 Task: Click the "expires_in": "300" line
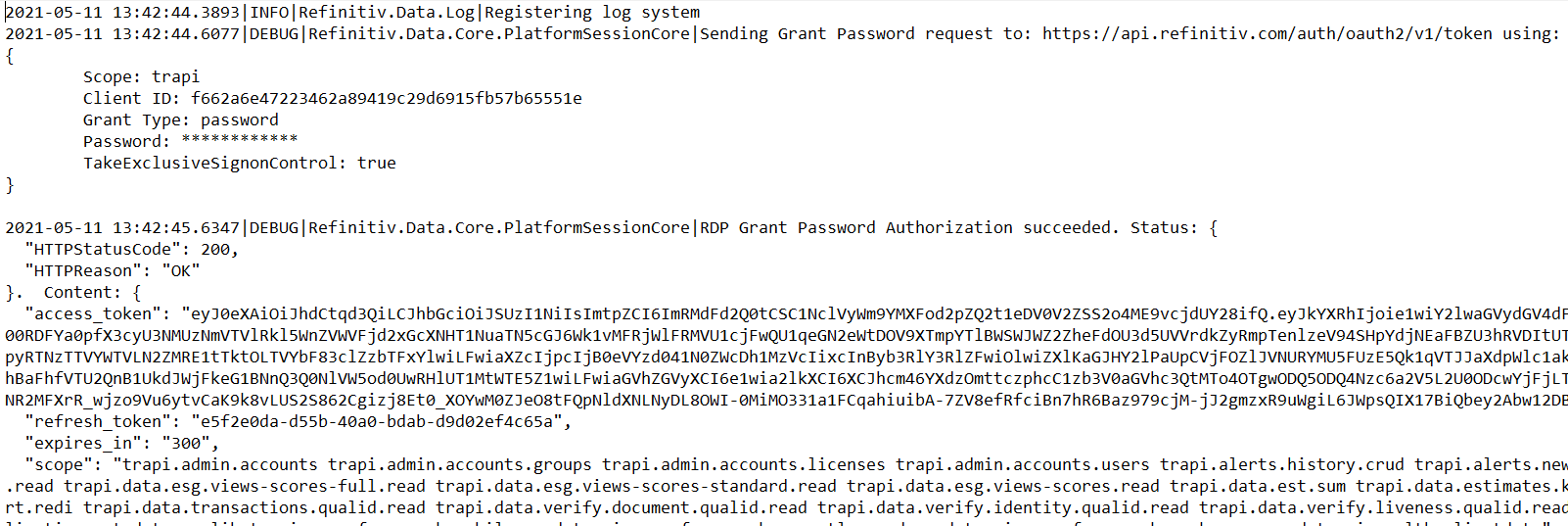tap(121, 443)
